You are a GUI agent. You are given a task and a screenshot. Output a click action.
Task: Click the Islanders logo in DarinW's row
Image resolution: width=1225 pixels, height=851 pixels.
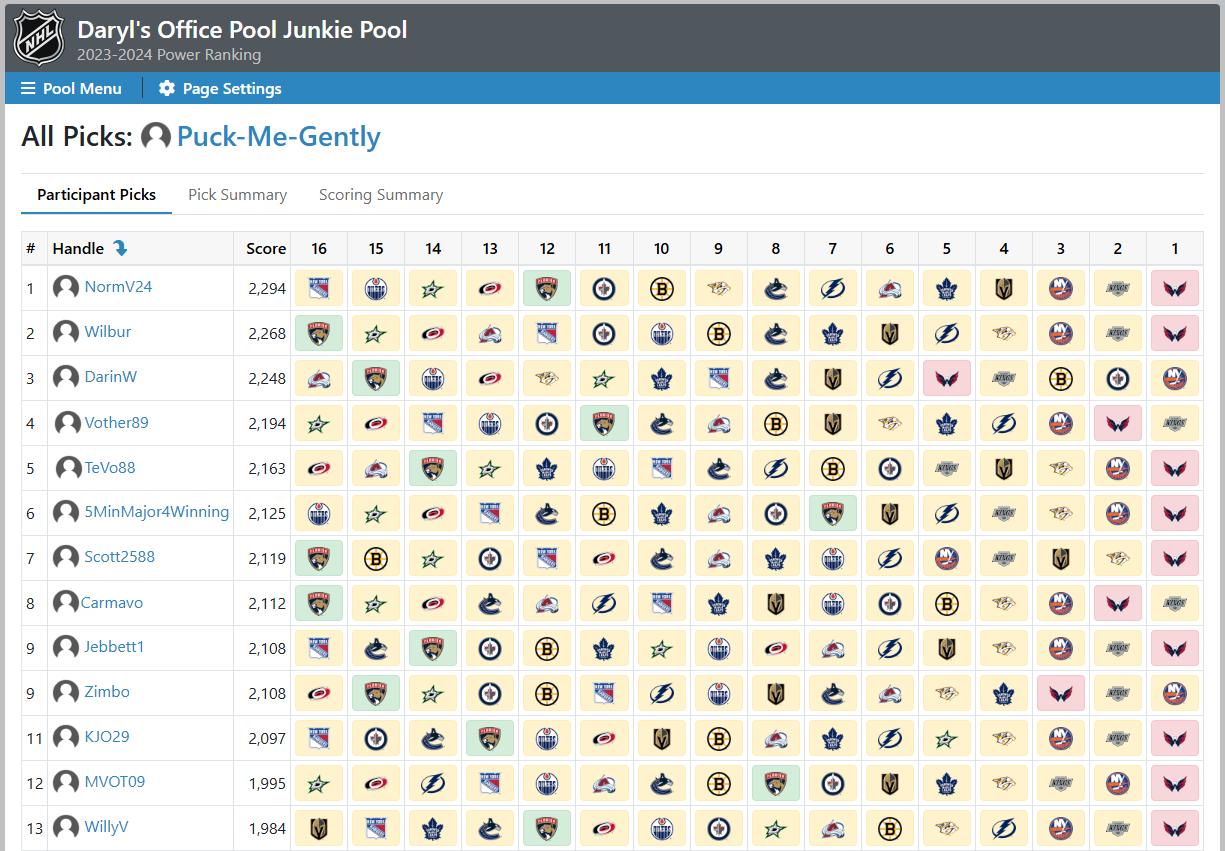[x=1175, y=378]
